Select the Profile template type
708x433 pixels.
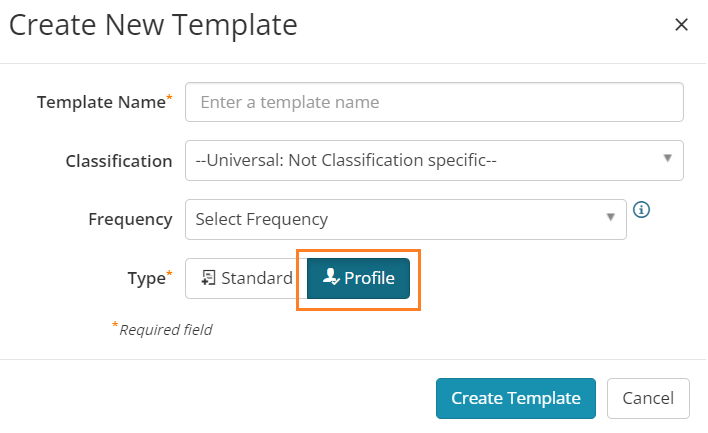(x=359, y=278)
